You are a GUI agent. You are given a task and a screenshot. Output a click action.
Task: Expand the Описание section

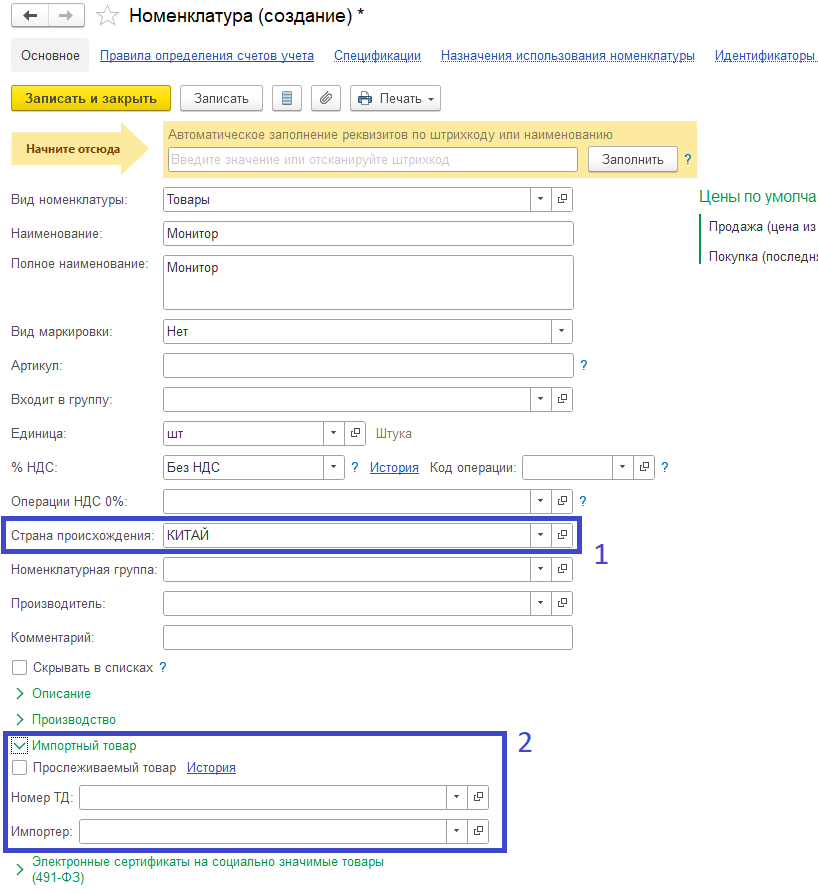point(20,693)
